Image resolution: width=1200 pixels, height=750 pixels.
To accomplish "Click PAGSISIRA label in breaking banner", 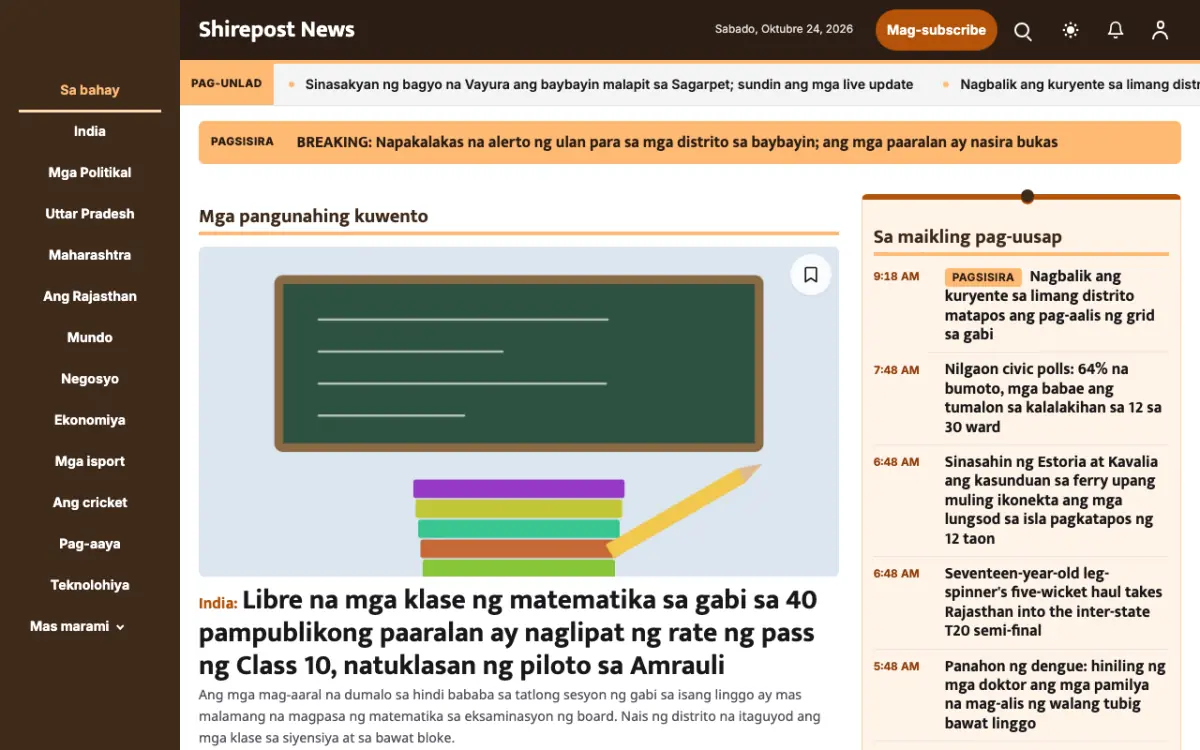I will [242, 142].
